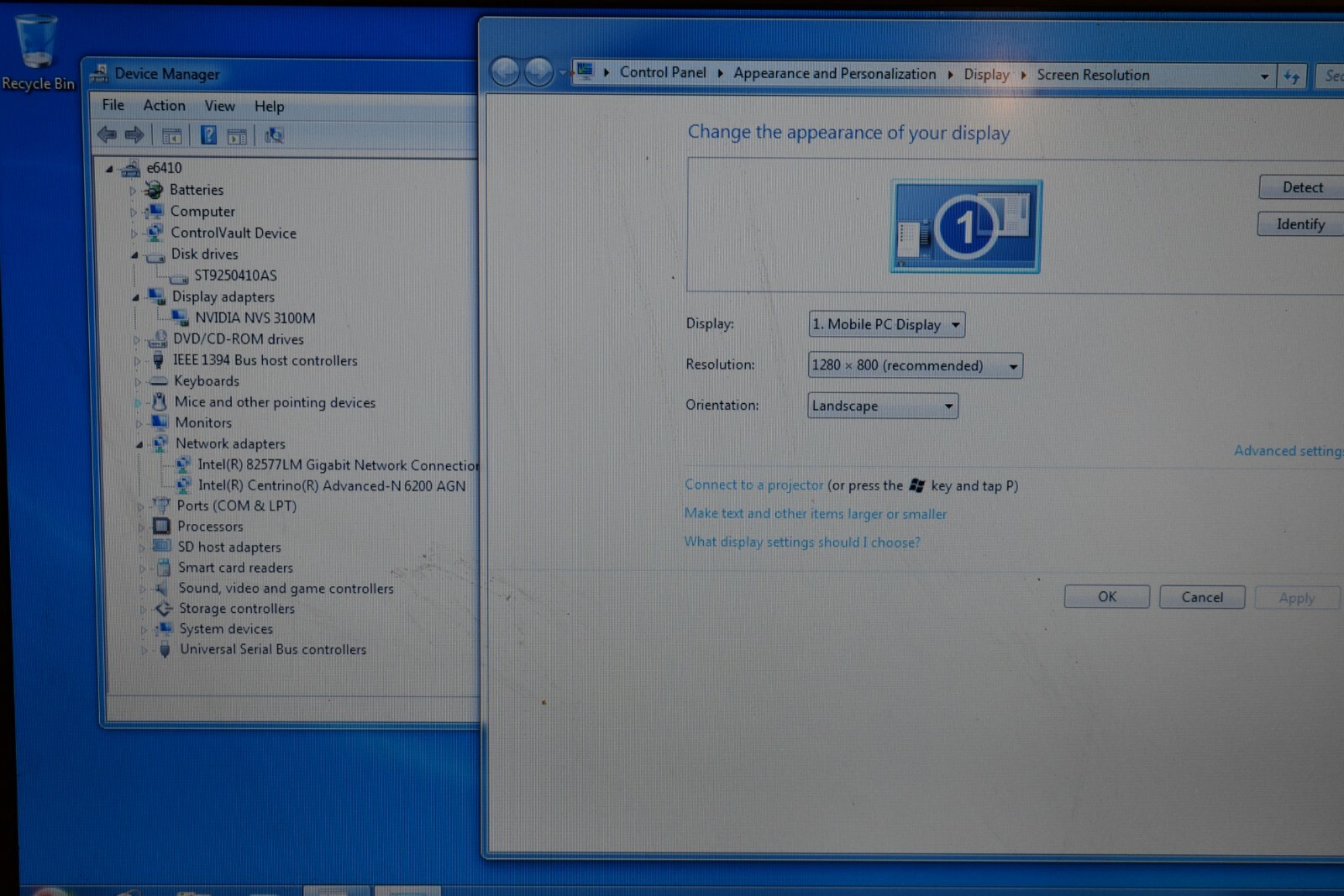1344x896 pixels.
Task: Open the Help menu in Device Manager
Action: [270, 107]
